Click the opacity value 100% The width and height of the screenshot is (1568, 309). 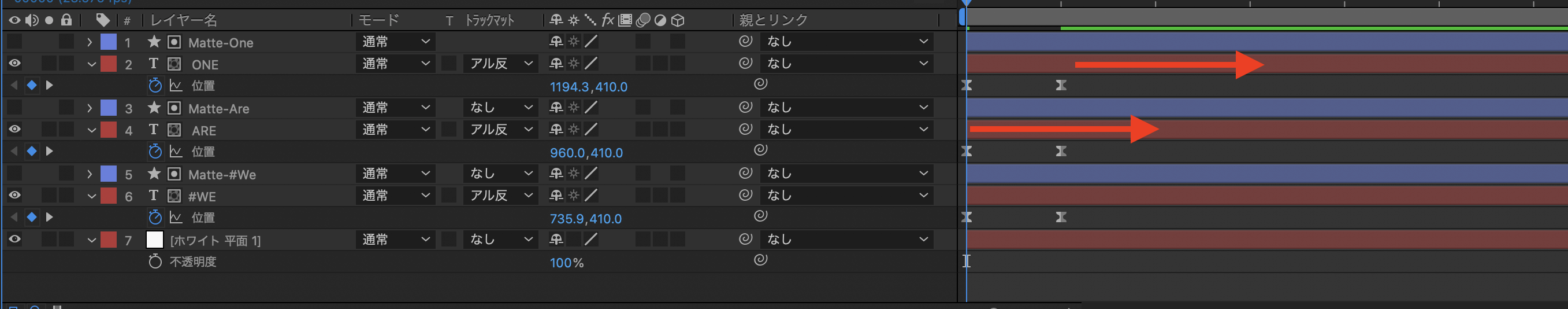click(566, 263)
